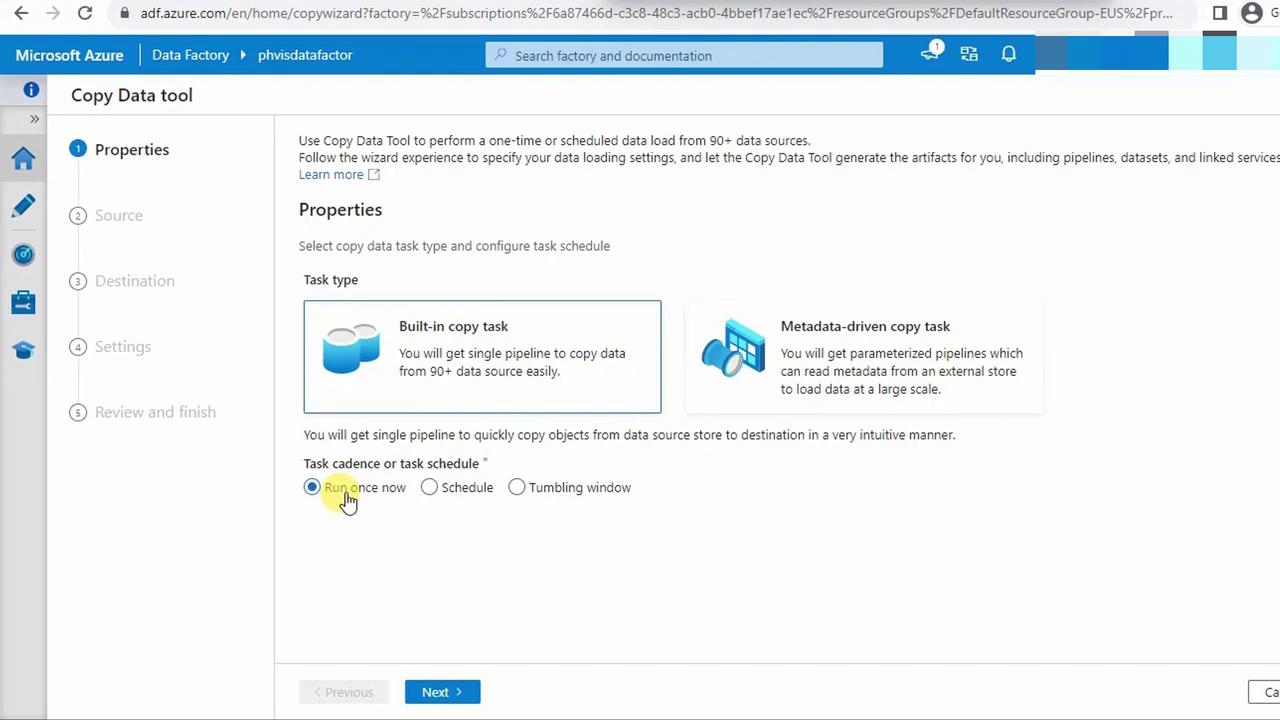Open the Learn more link
The width and height of the screenshot is (1280, 720).
(x=331, y=175)
